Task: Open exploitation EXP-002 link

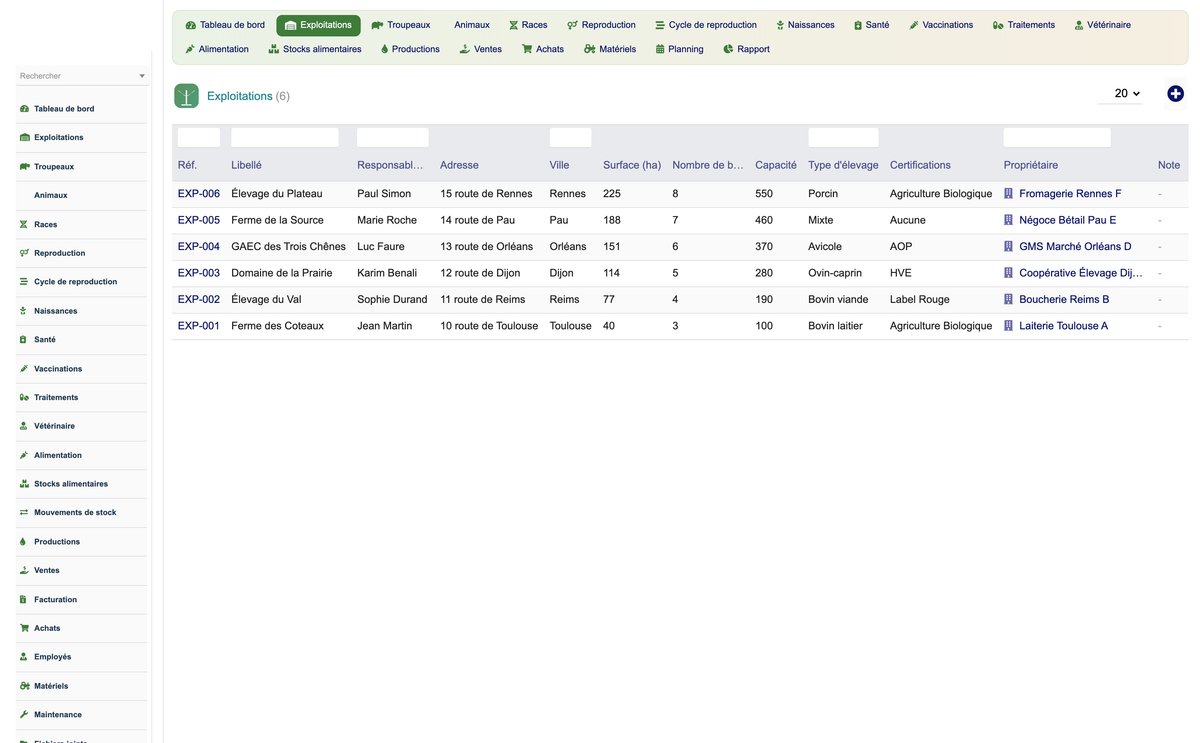Action: click(199, 299)
